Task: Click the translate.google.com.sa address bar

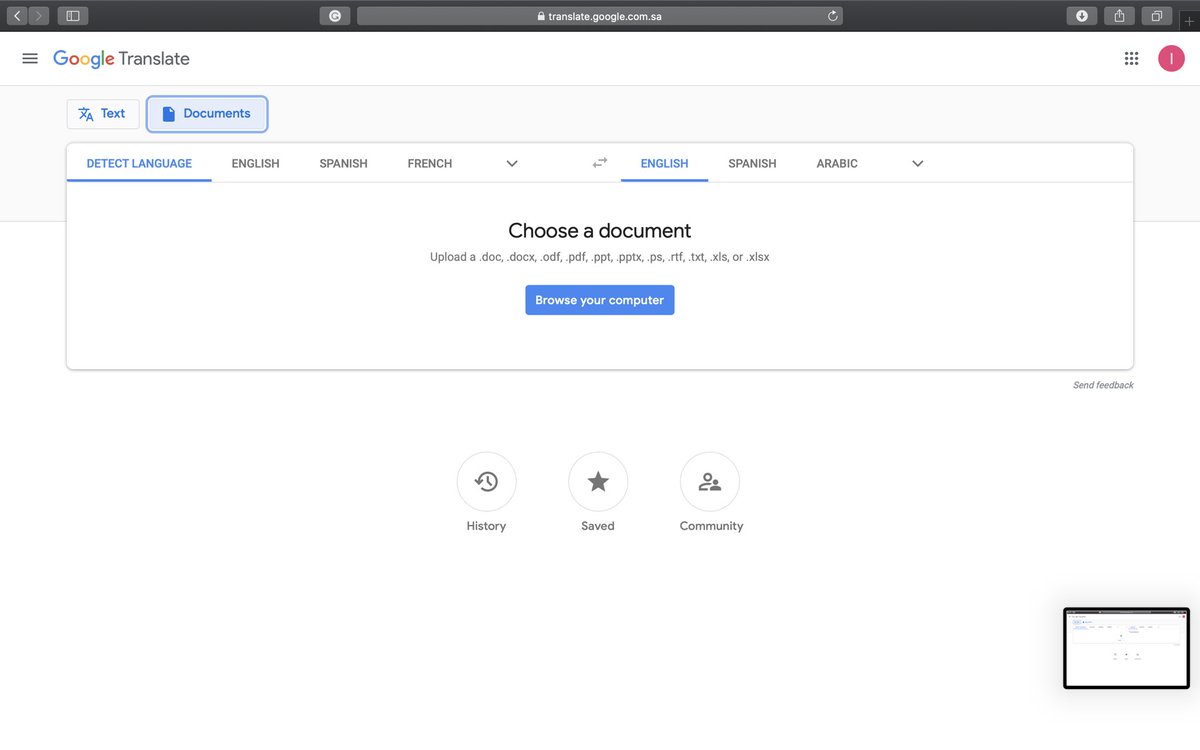Action: coord(600,16)
